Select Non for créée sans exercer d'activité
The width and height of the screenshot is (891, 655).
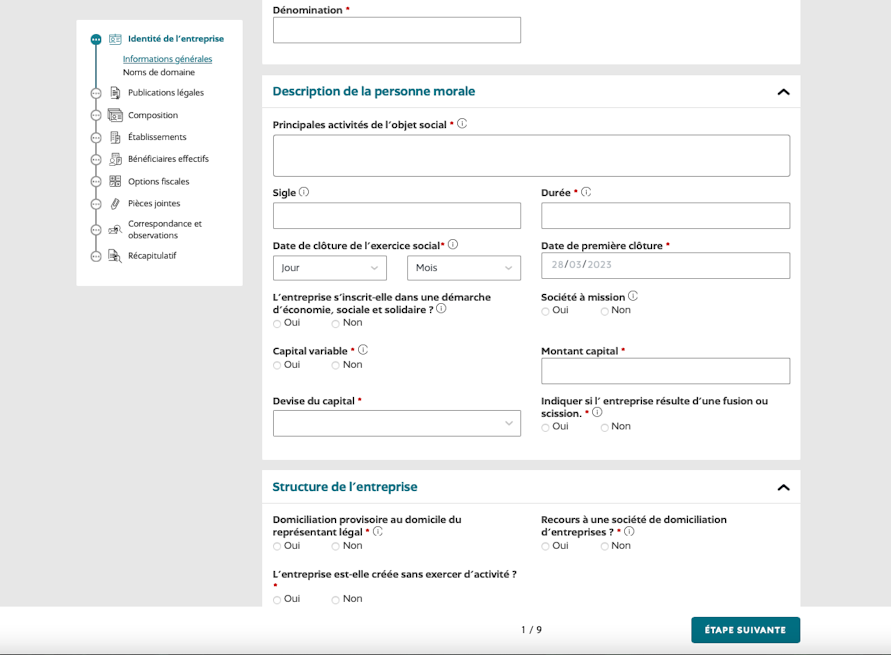coord(336,600)
